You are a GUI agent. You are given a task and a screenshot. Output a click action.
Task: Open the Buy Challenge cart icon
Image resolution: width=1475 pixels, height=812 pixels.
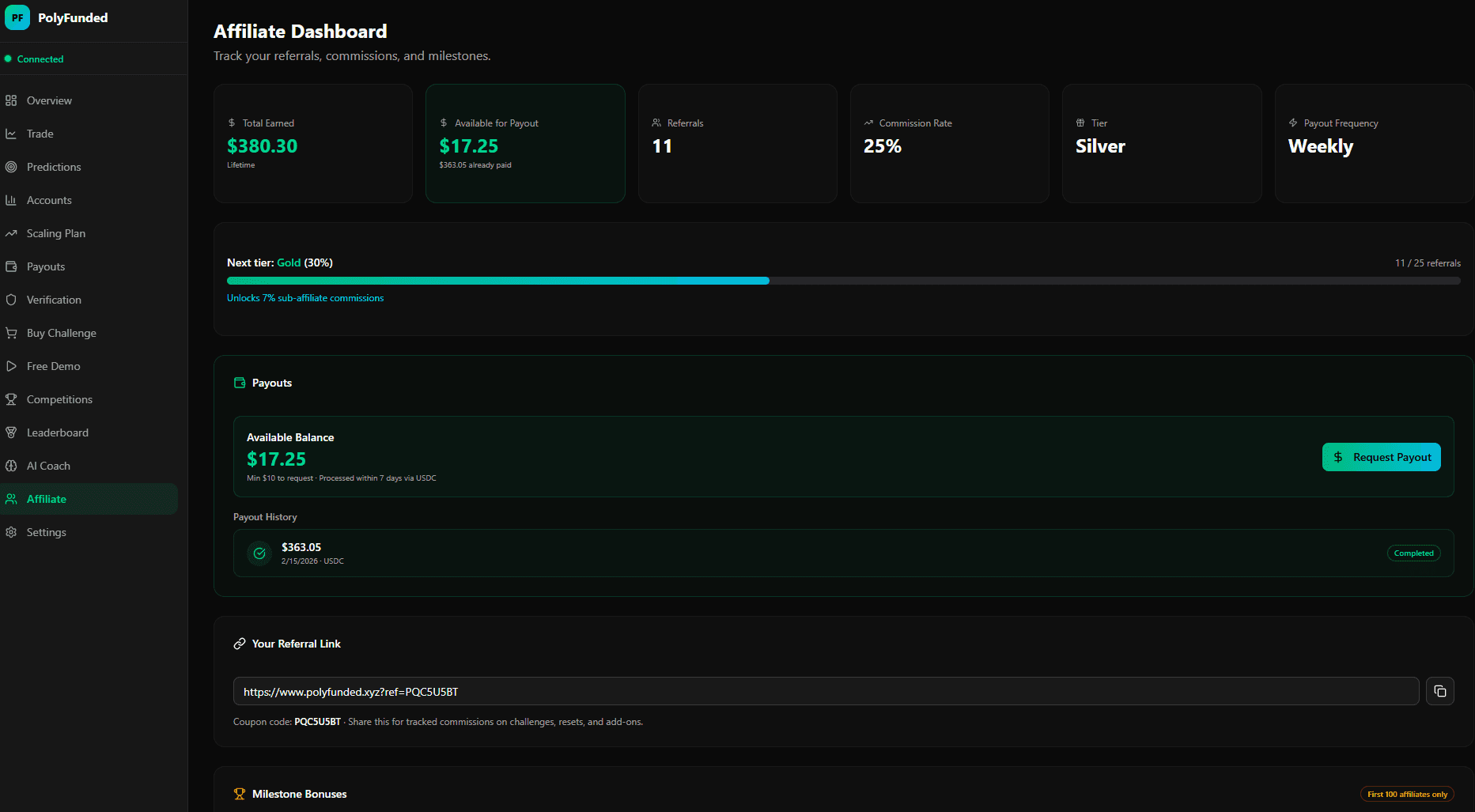coord(12,333)
